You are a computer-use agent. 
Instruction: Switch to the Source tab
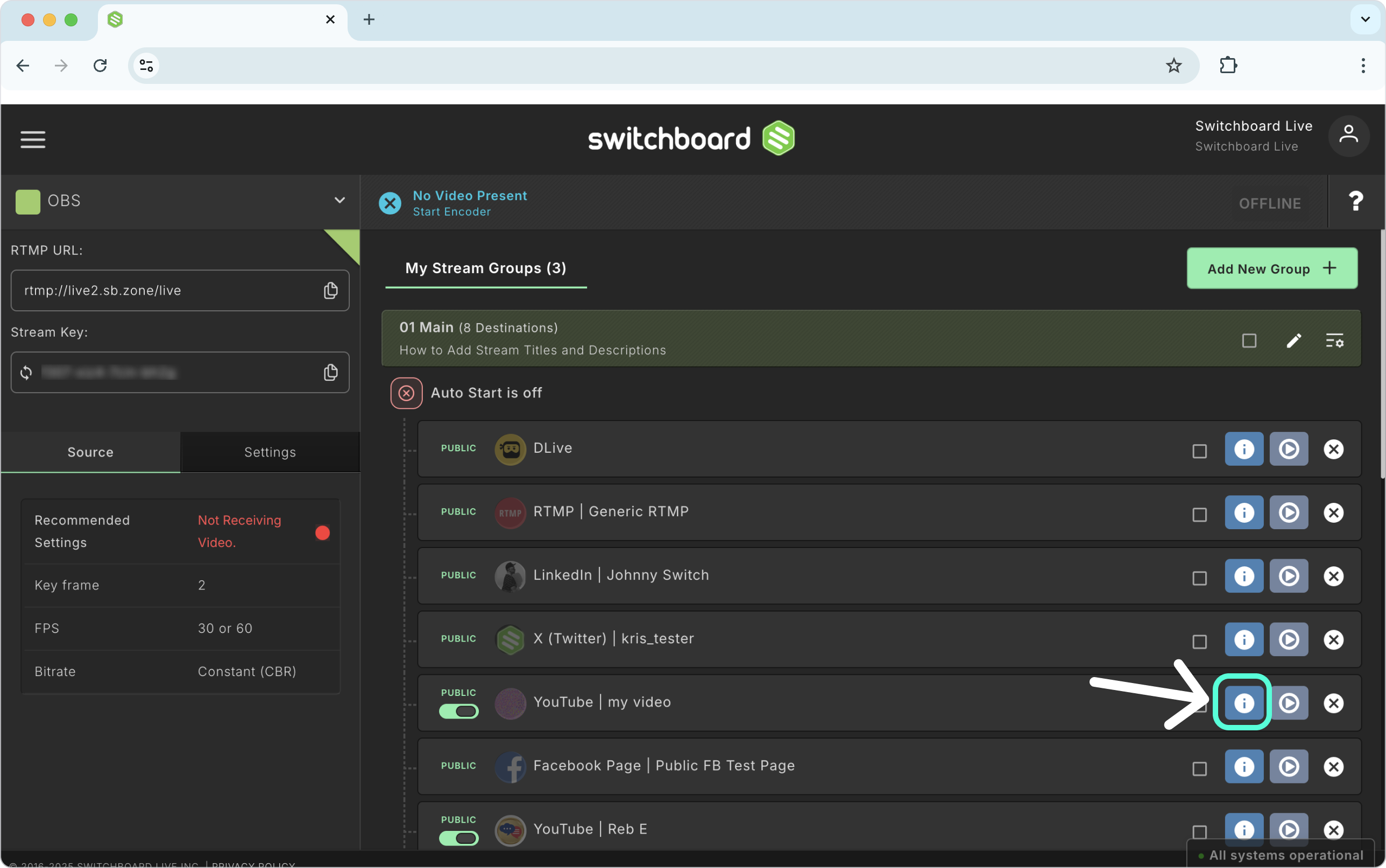point(90,452)
